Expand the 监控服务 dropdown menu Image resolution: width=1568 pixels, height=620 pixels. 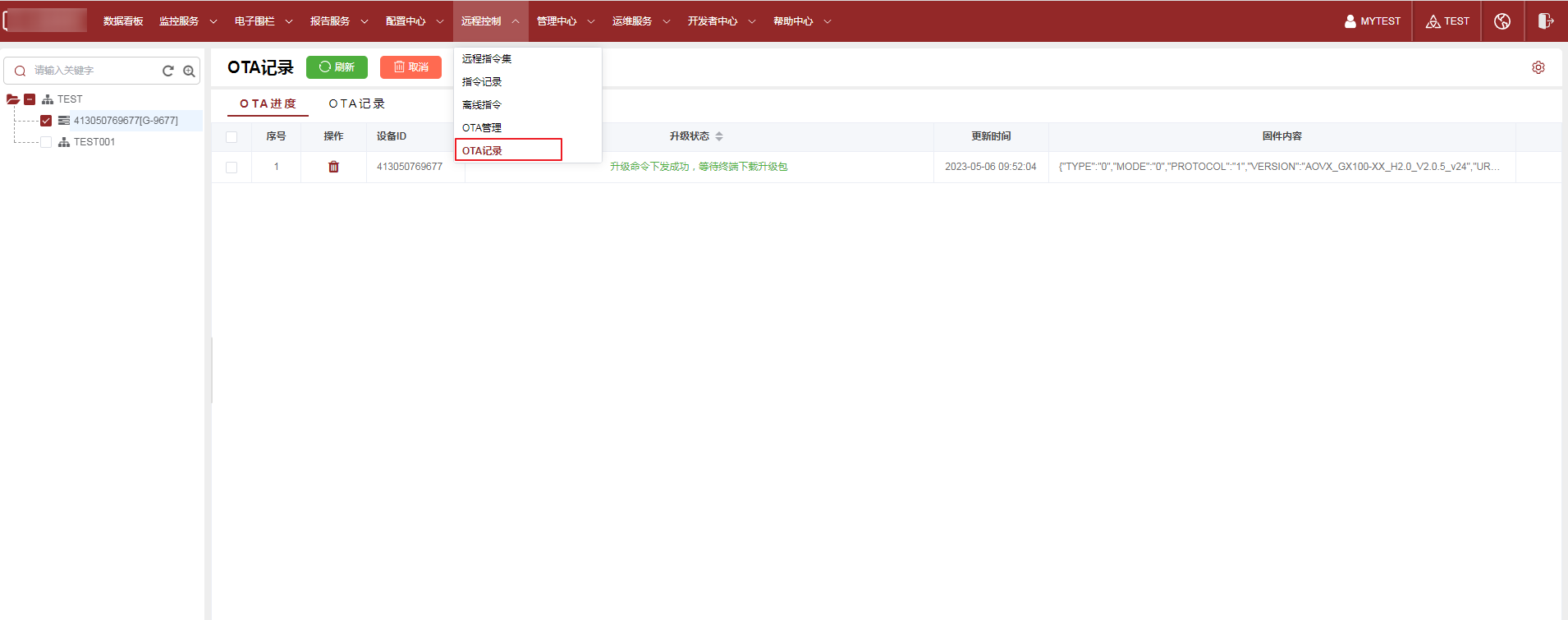pos(187,21)
